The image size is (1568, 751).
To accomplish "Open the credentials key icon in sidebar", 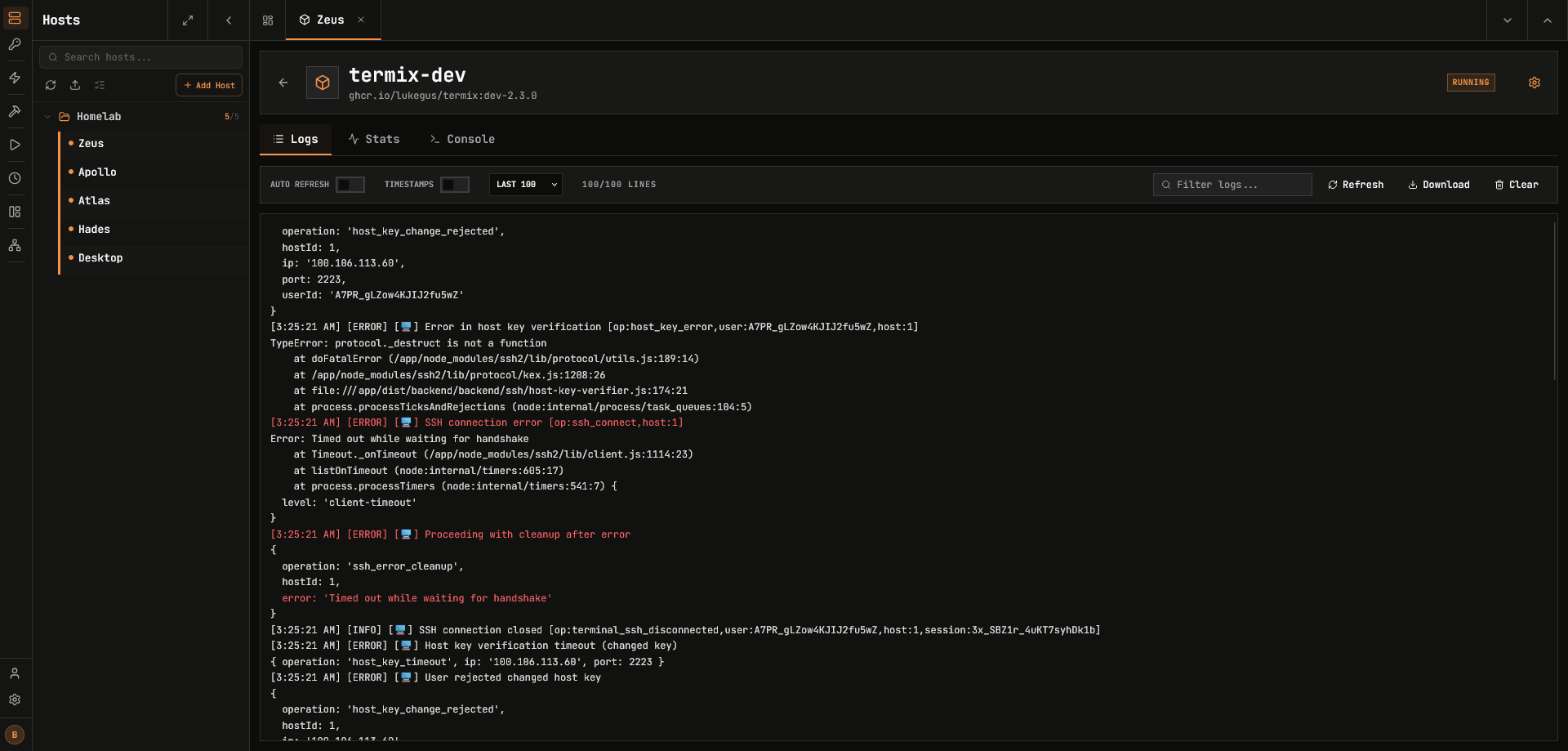I will (x=15, y=45).
